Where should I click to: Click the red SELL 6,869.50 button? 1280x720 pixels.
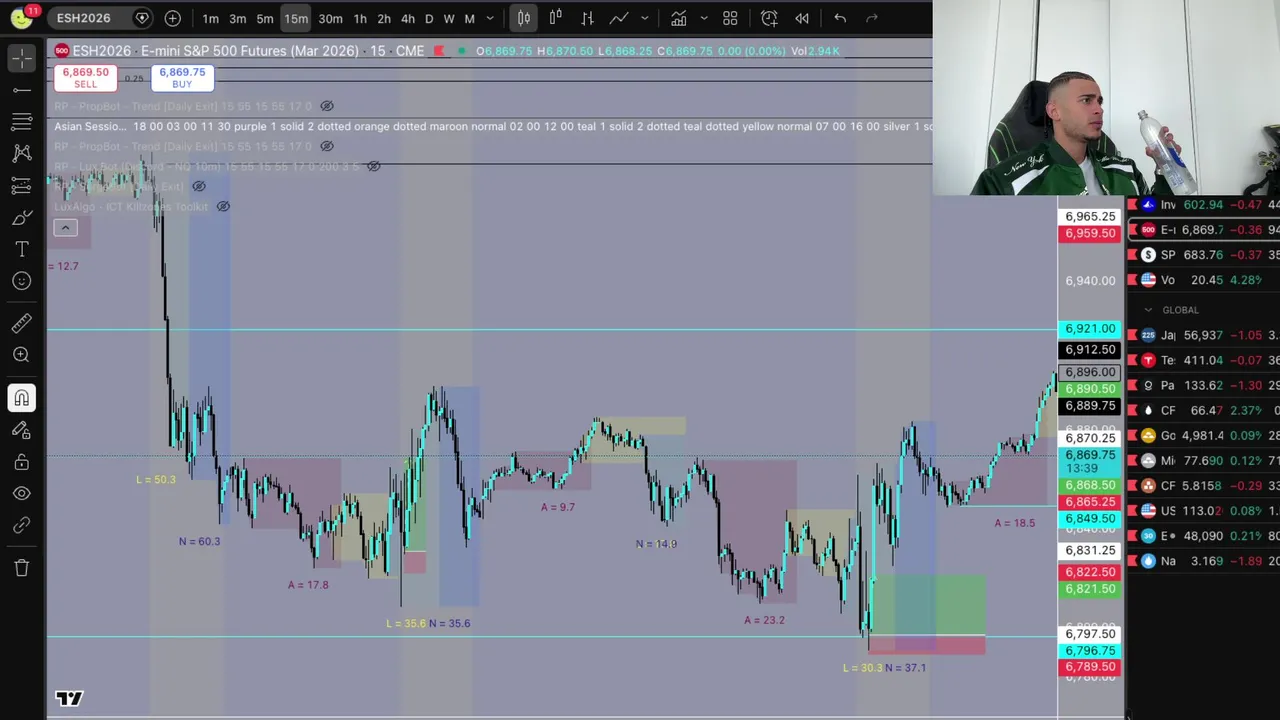point(85,78)
